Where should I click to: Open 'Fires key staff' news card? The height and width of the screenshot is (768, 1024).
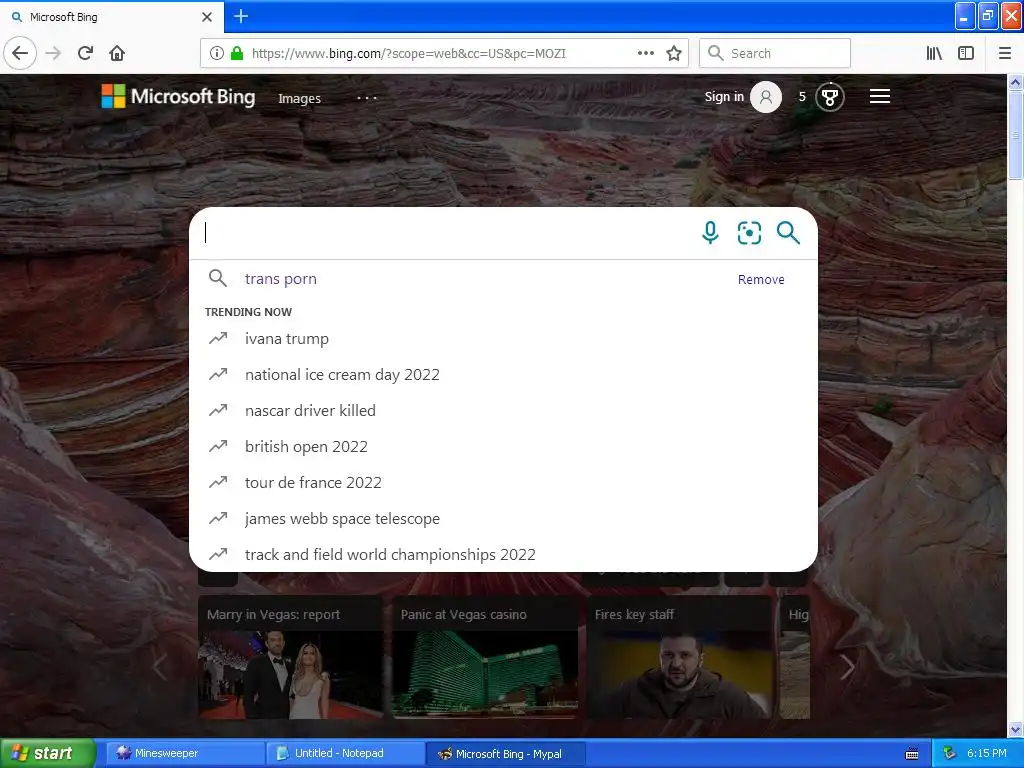pyautogui.click(x=679, y=657)
